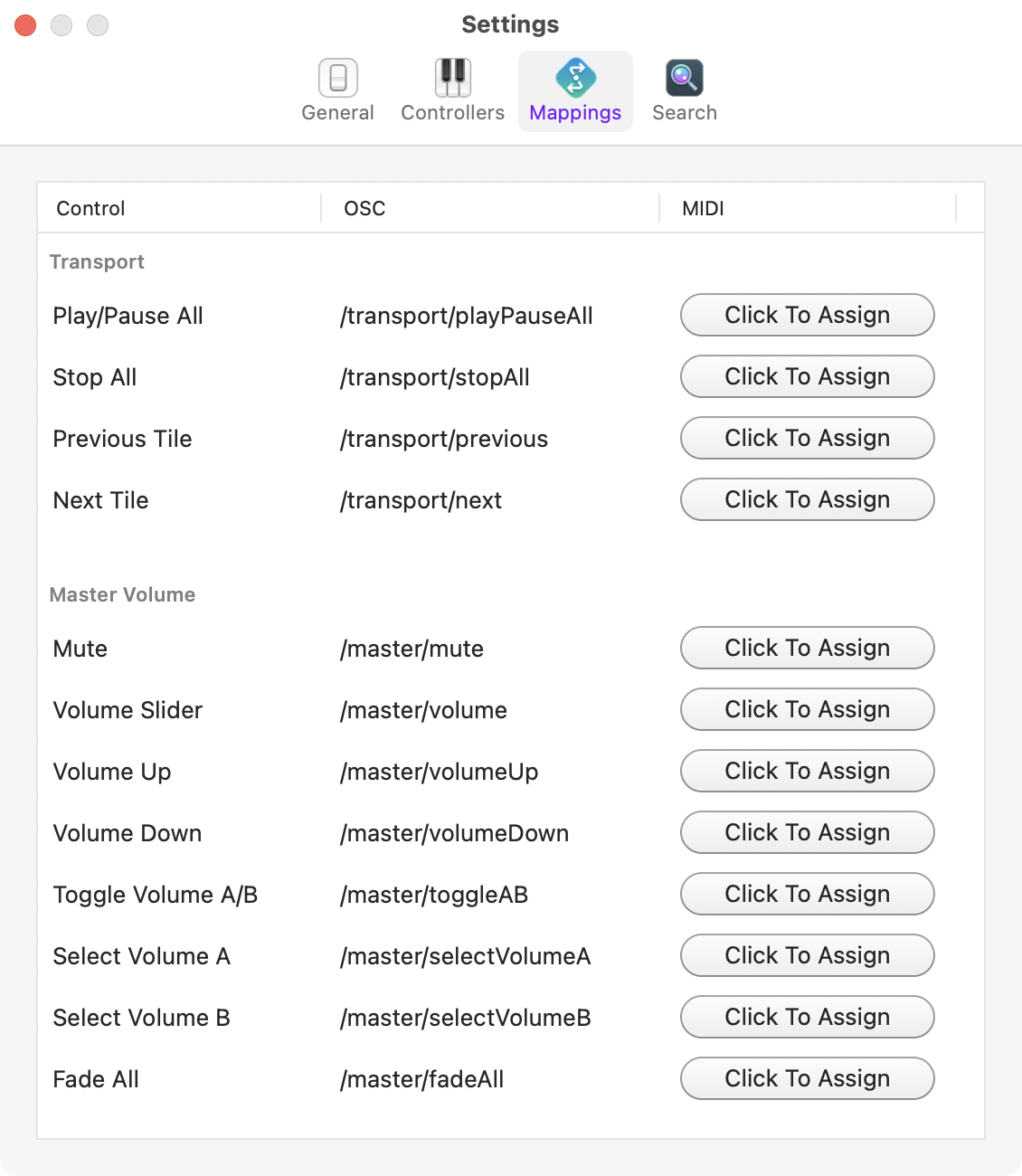Viewport: 1022px width, 1176px height.
Task: Assign MIDI to Volume Down
Action: (808, 832)
